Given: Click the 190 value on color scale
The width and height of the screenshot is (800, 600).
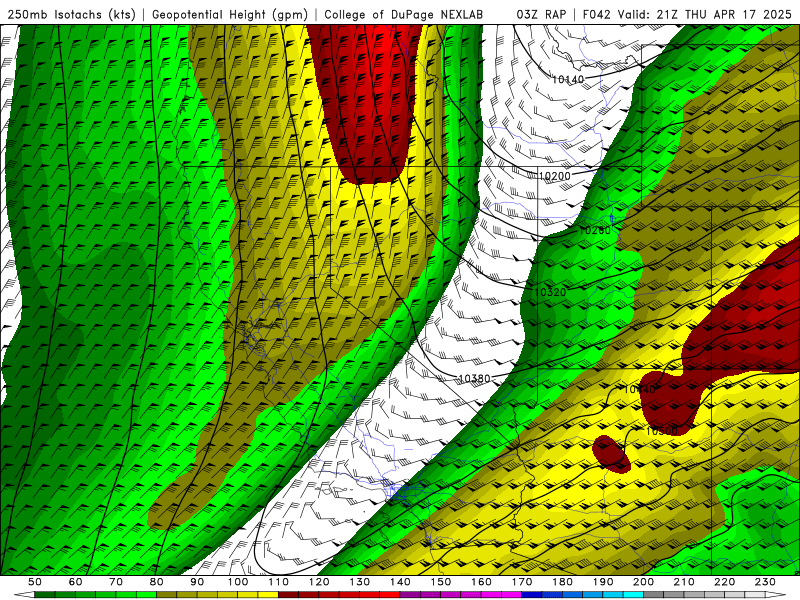Looking at the screenshot, I should coord(603,582).
